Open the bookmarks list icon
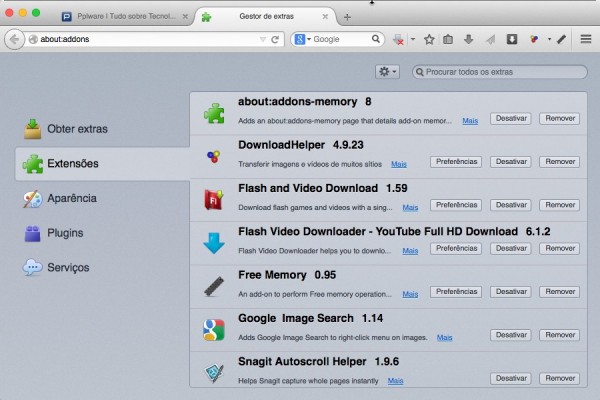Viewport: 600px width, 400px height. (x=448, y=39)
